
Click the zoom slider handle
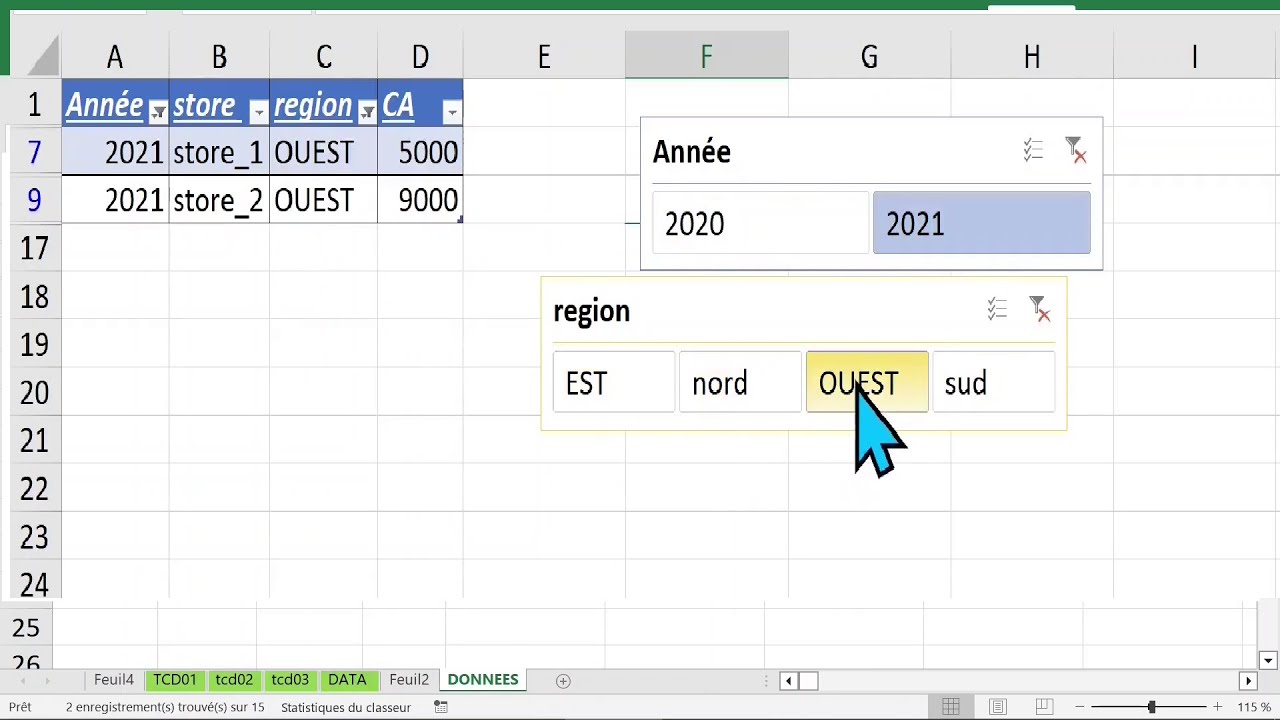pyautogui.click(x=1152, y=707)
